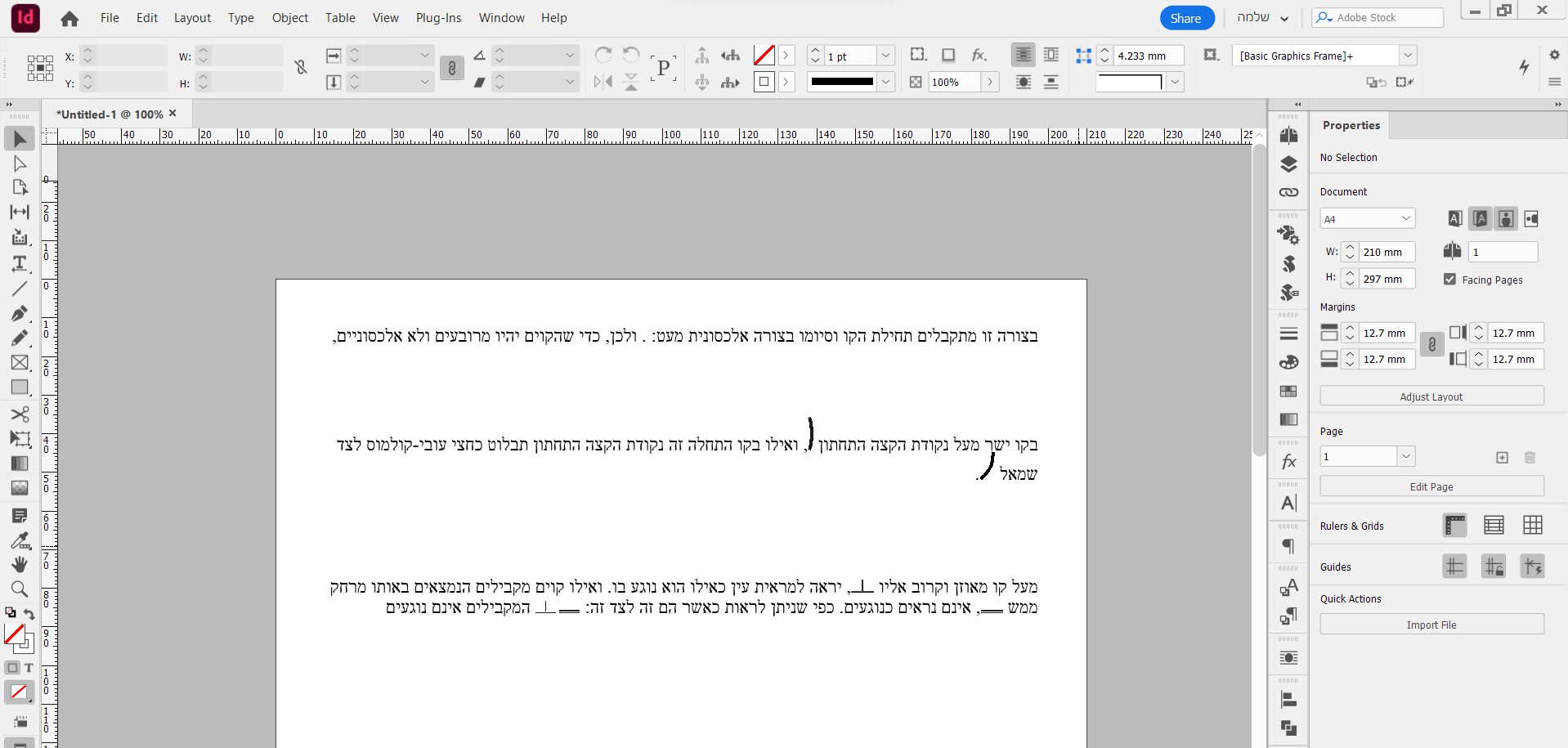1568x748 pixels.
Task: Open the Layers panel icon
Action: click(1288, 164)
